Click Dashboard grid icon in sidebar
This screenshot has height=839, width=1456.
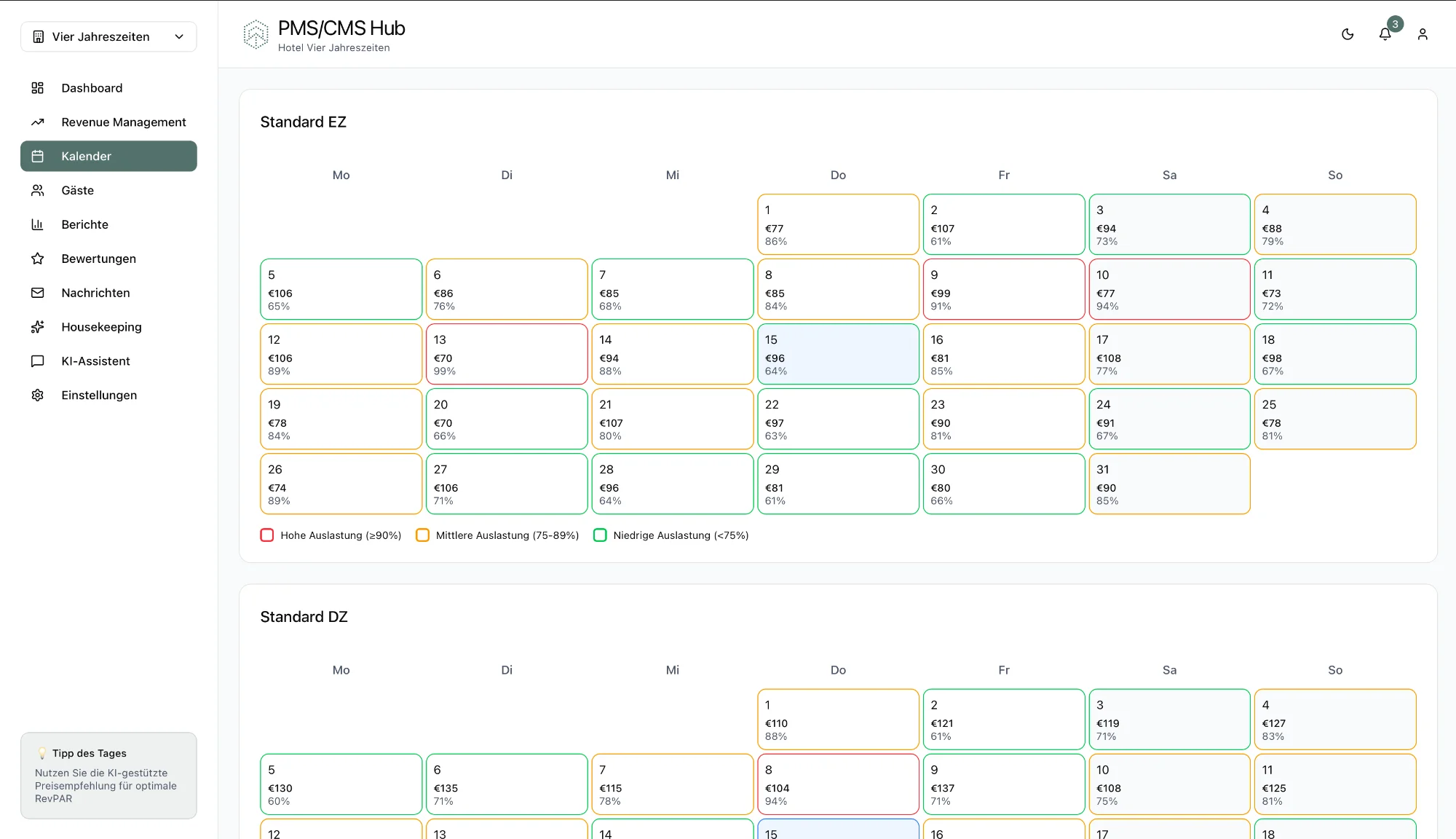(x=38, y=88)
